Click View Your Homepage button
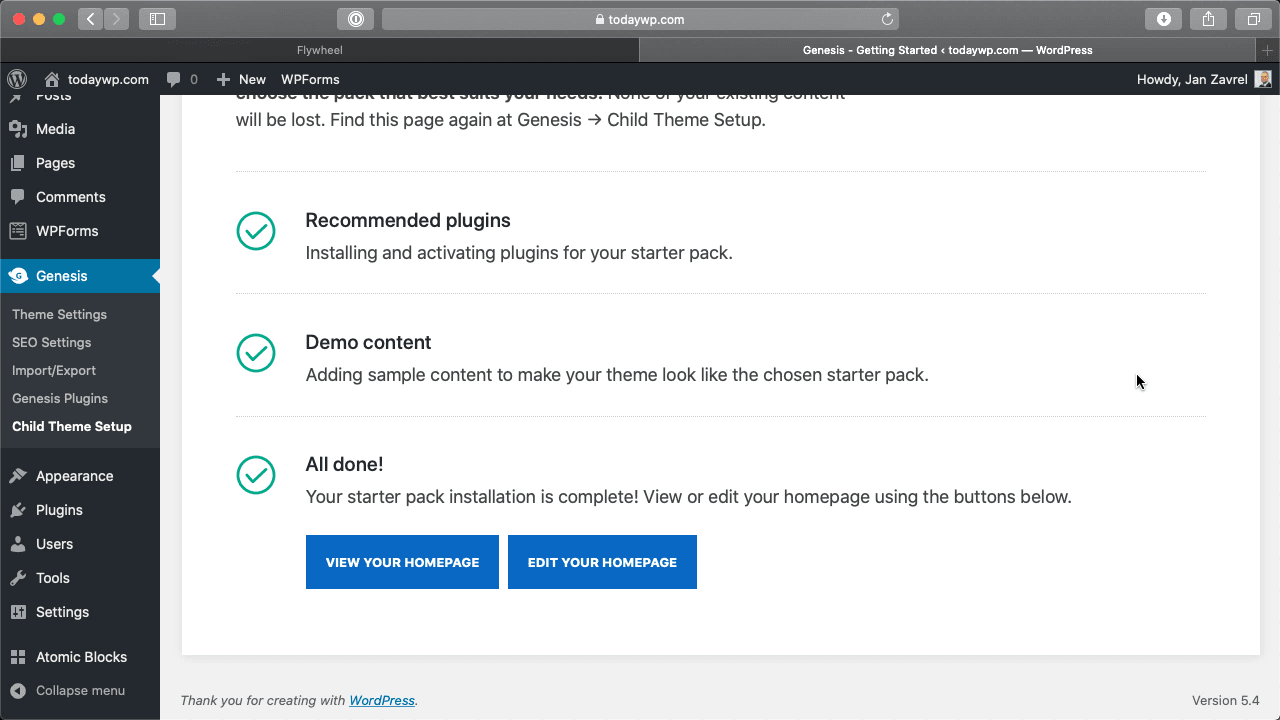The image size is (1280, 720). point(402,562)
